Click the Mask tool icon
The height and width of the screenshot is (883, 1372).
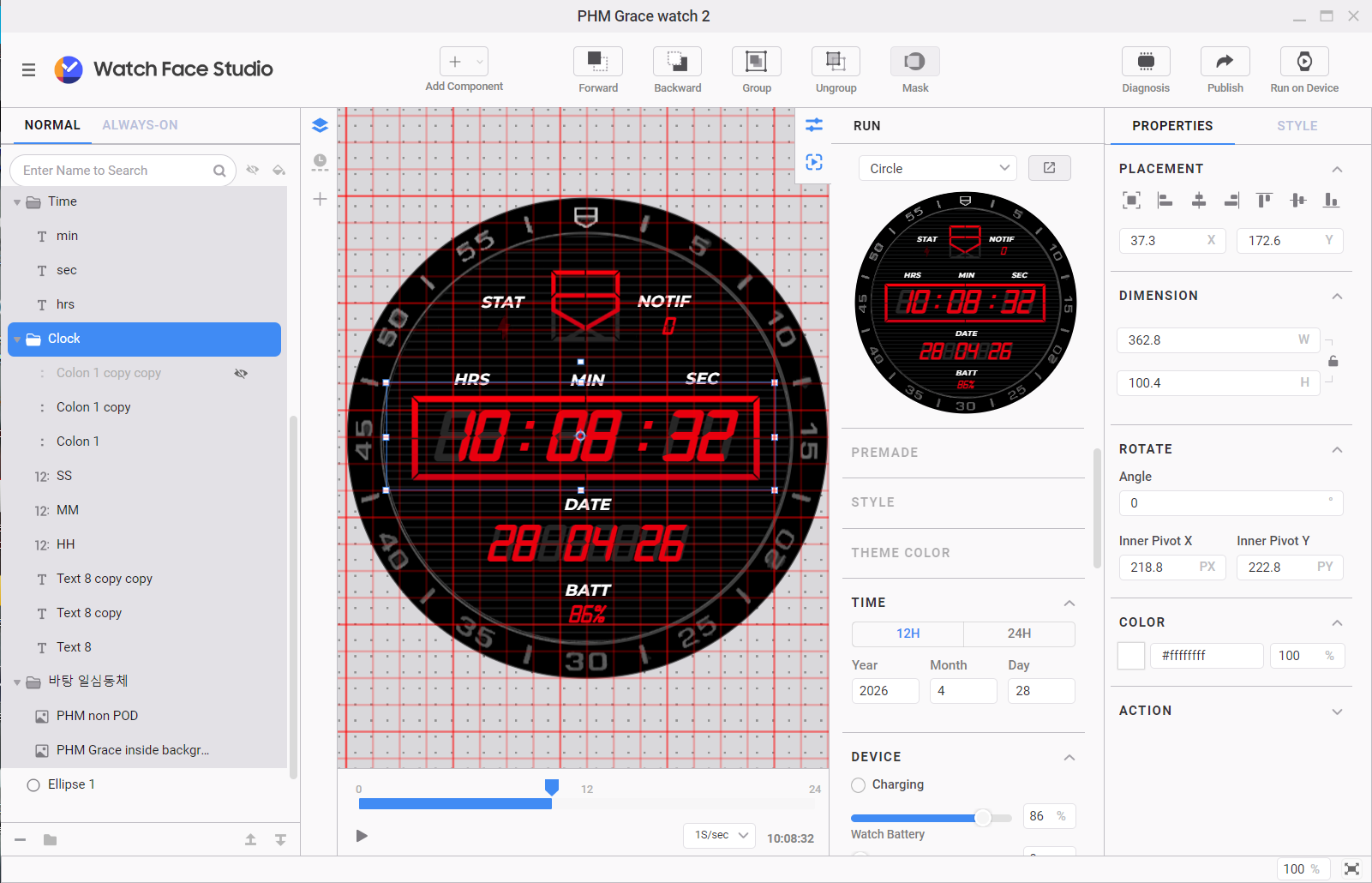point(914,62)
